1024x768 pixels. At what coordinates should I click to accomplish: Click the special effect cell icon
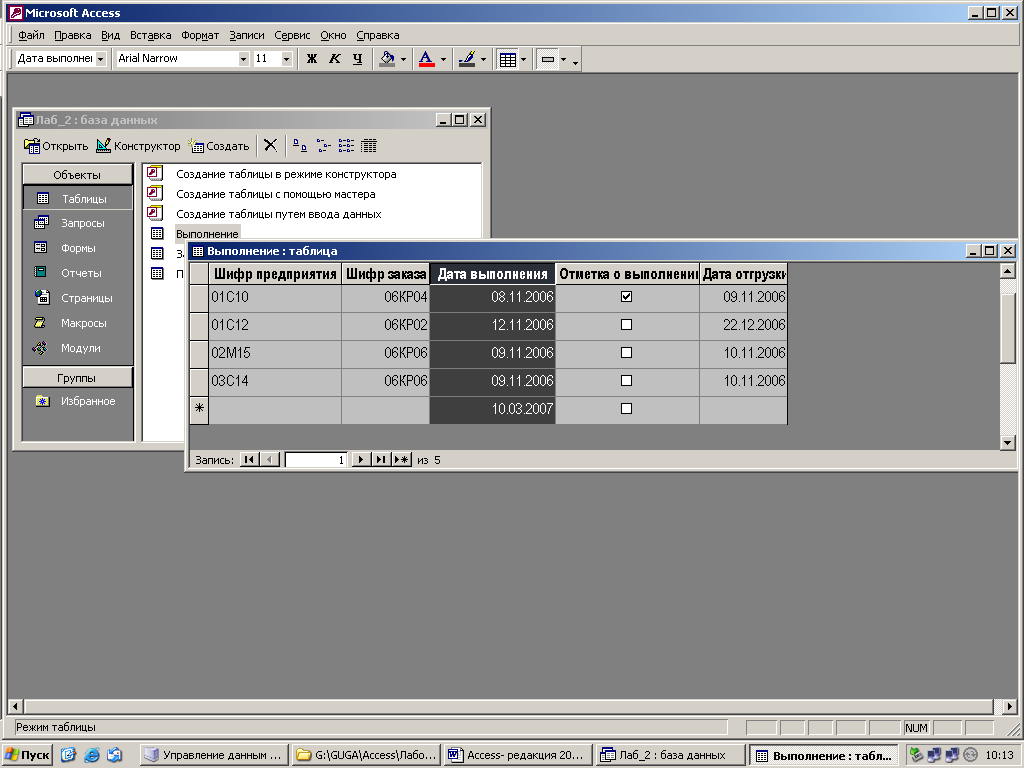[x=548, y=59]
